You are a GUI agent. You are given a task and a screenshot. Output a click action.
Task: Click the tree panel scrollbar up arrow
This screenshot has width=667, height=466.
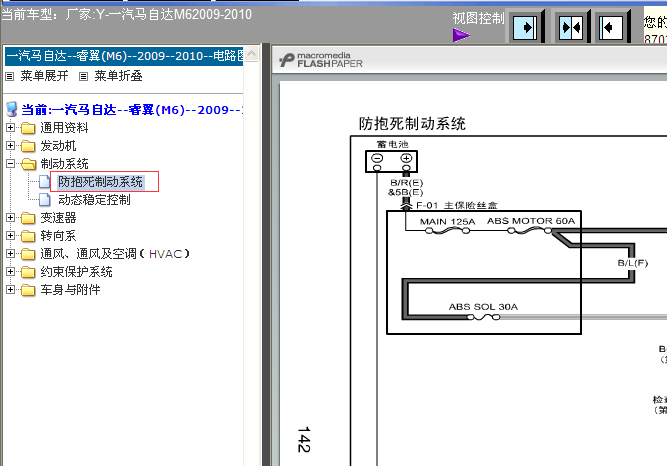pos(252,54)
